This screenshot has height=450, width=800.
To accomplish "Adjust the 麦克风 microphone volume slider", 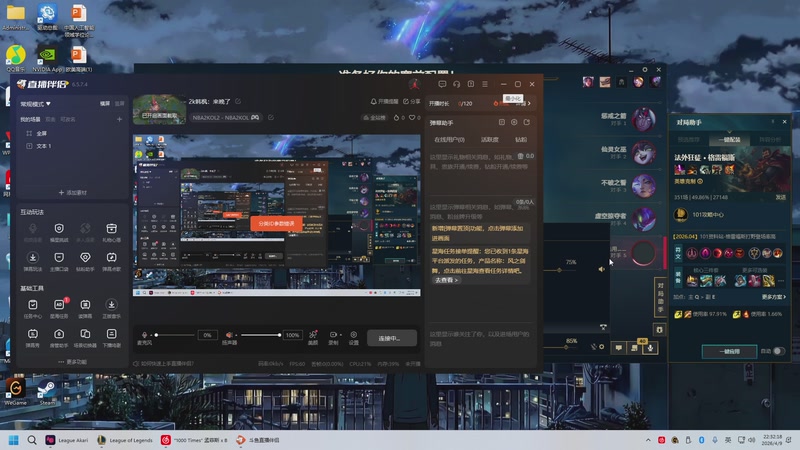I will pos(174,335).
